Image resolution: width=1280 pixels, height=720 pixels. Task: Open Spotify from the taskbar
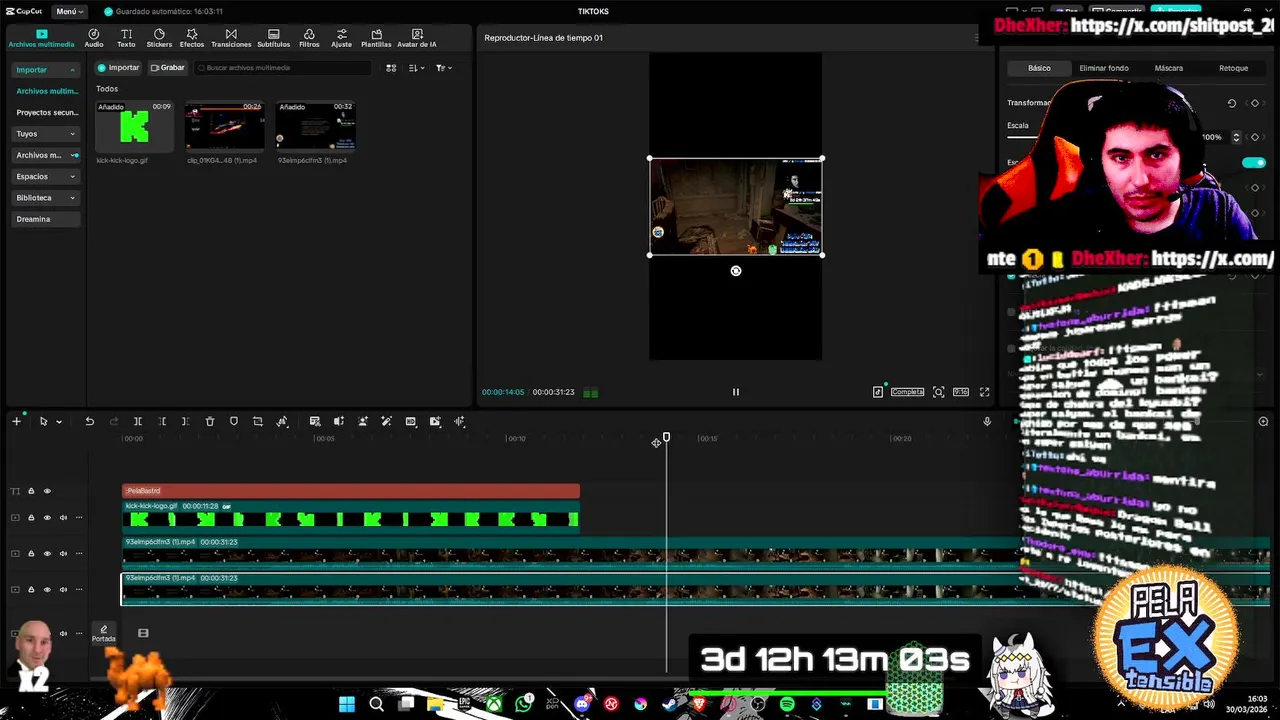(x=787, y=704)
